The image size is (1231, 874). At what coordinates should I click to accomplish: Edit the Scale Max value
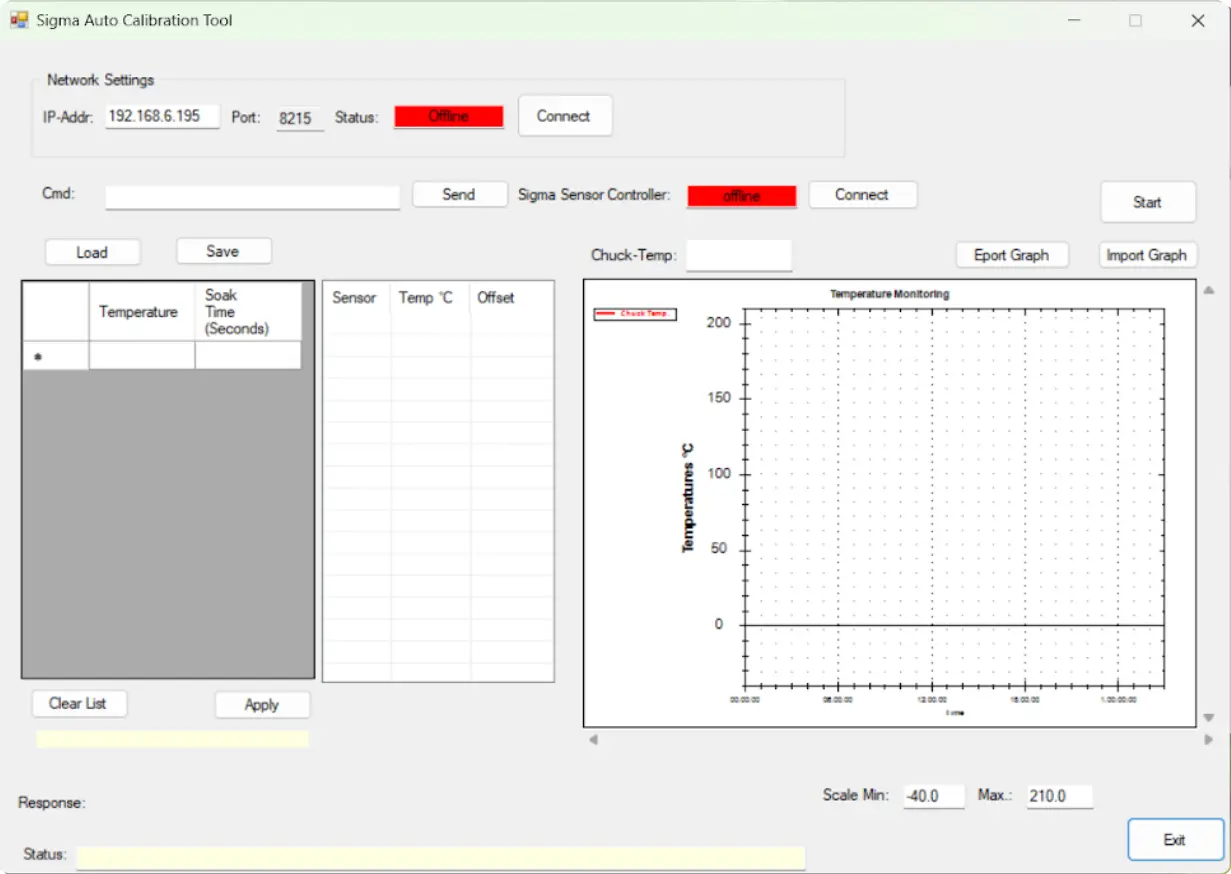point(1058,797)
